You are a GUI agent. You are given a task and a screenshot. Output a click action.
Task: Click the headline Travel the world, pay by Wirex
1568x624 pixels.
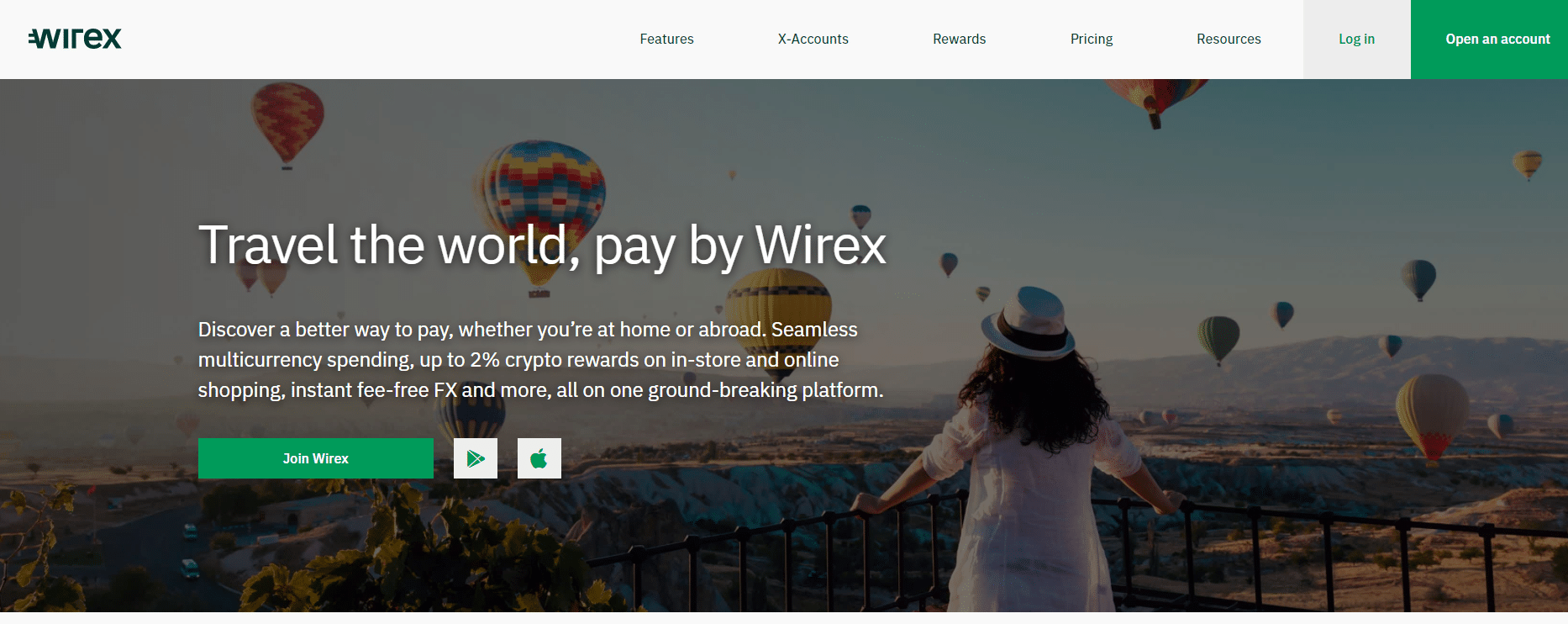click(x=542, y=246)
